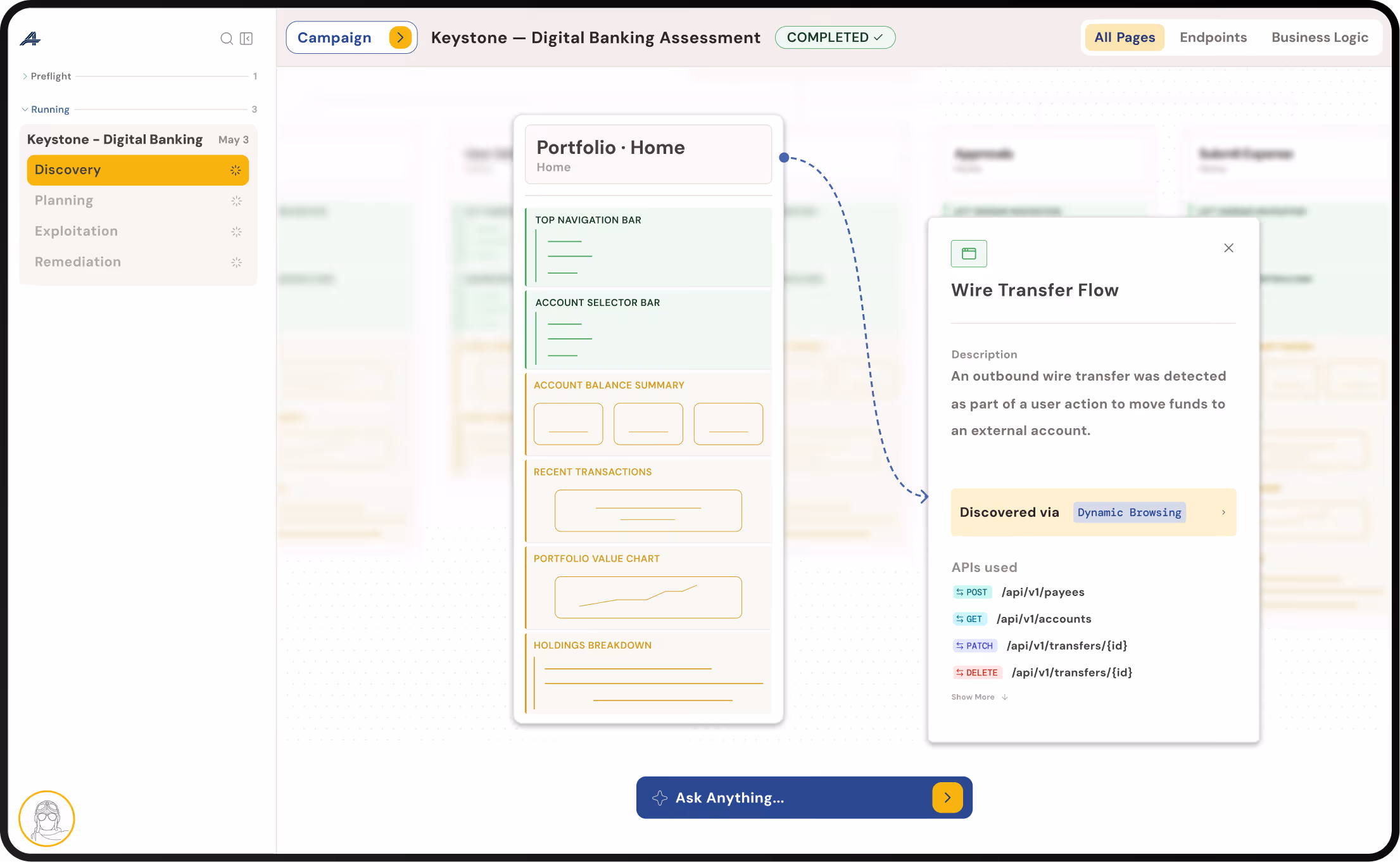Screen dimensions: 1400x862
Task: Select the Holdings Breakdown section
Action: tap(648, 673)
